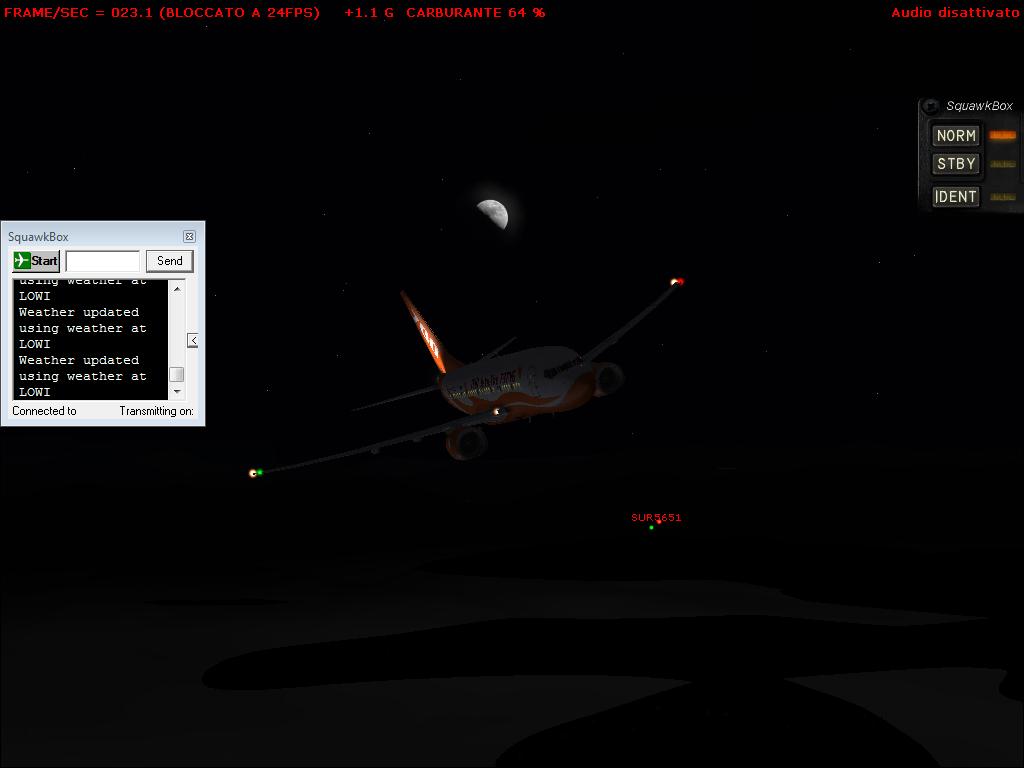Click the SquawkBox Start button
Image resolution: width=1024 pixels, height=768 pixels.
point(36,261)
